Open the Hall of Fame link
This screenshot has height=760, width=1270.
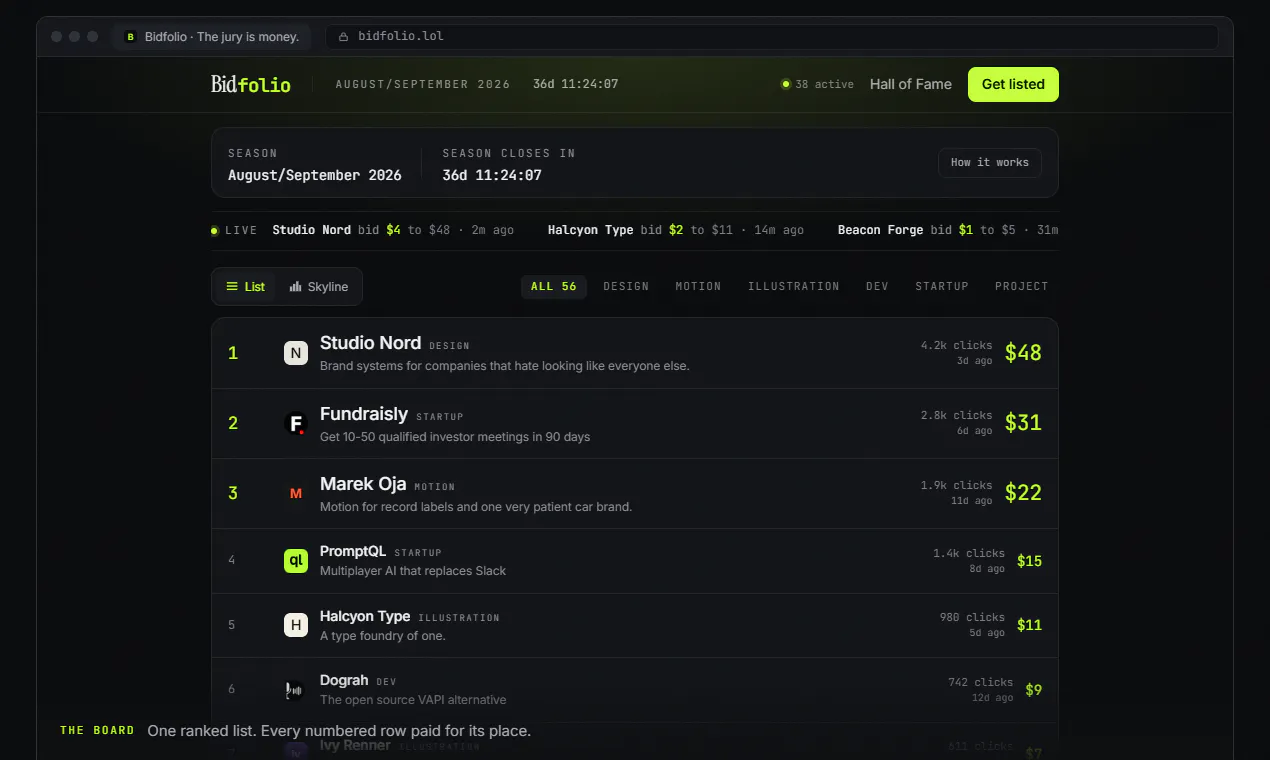point(911,85)
